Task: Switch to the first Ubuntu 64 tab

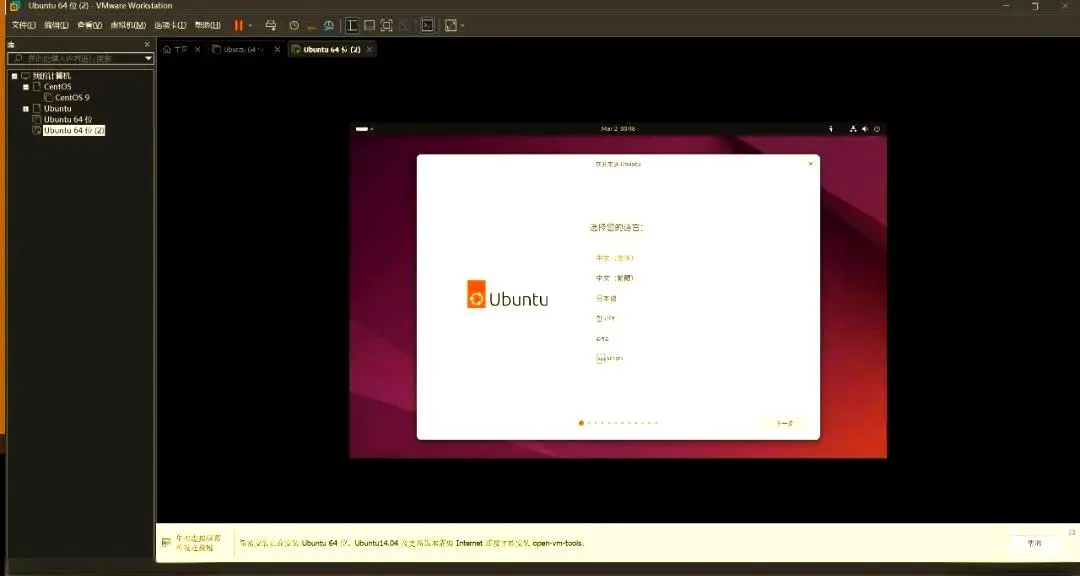Action: pos(238,50)
